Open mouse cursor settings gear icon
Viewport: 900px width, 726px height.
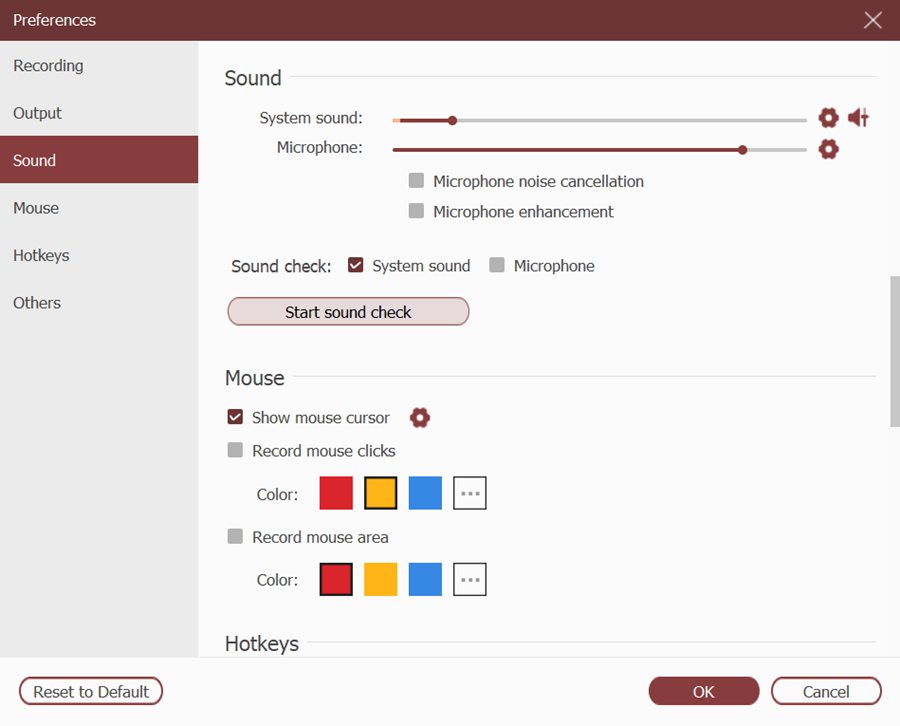pyautogui.click(x=419, y=417)
